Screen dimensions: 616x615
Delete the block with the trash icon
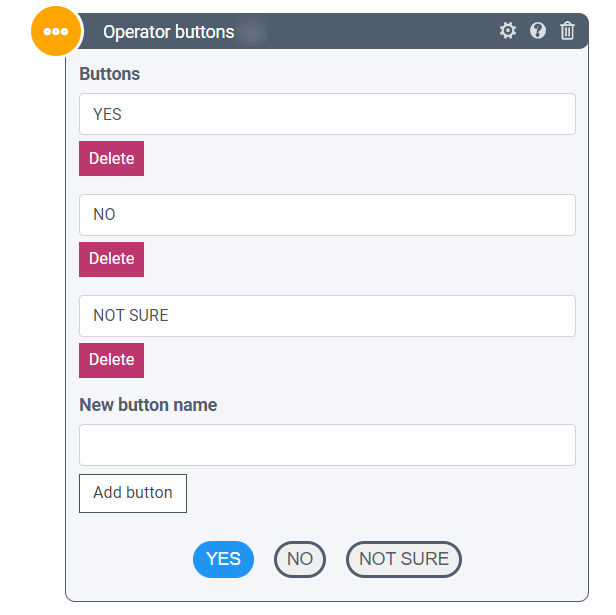click(x=567, y=31)
